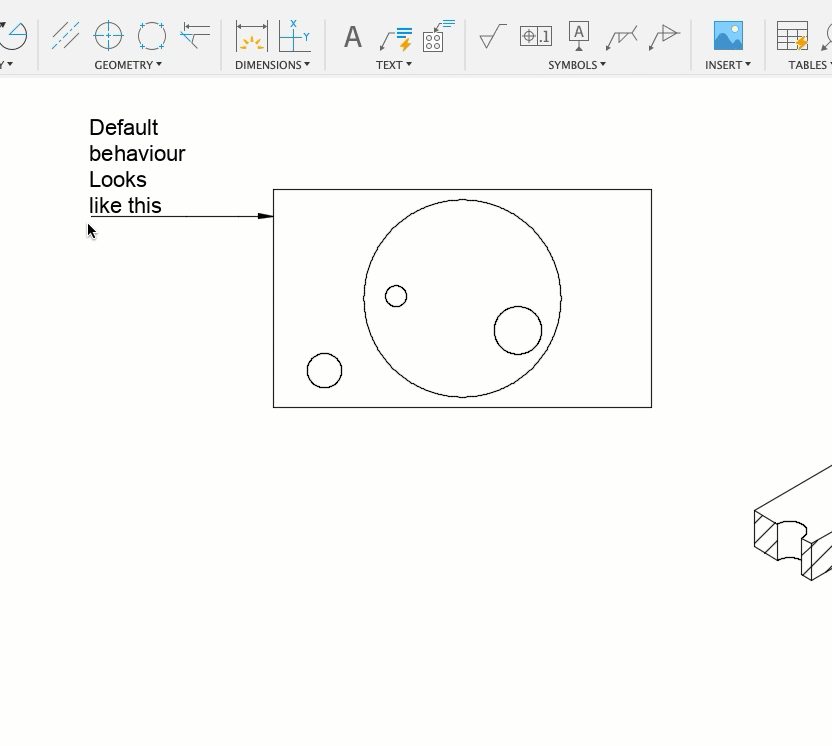Select the Center Mark tool

108,36
